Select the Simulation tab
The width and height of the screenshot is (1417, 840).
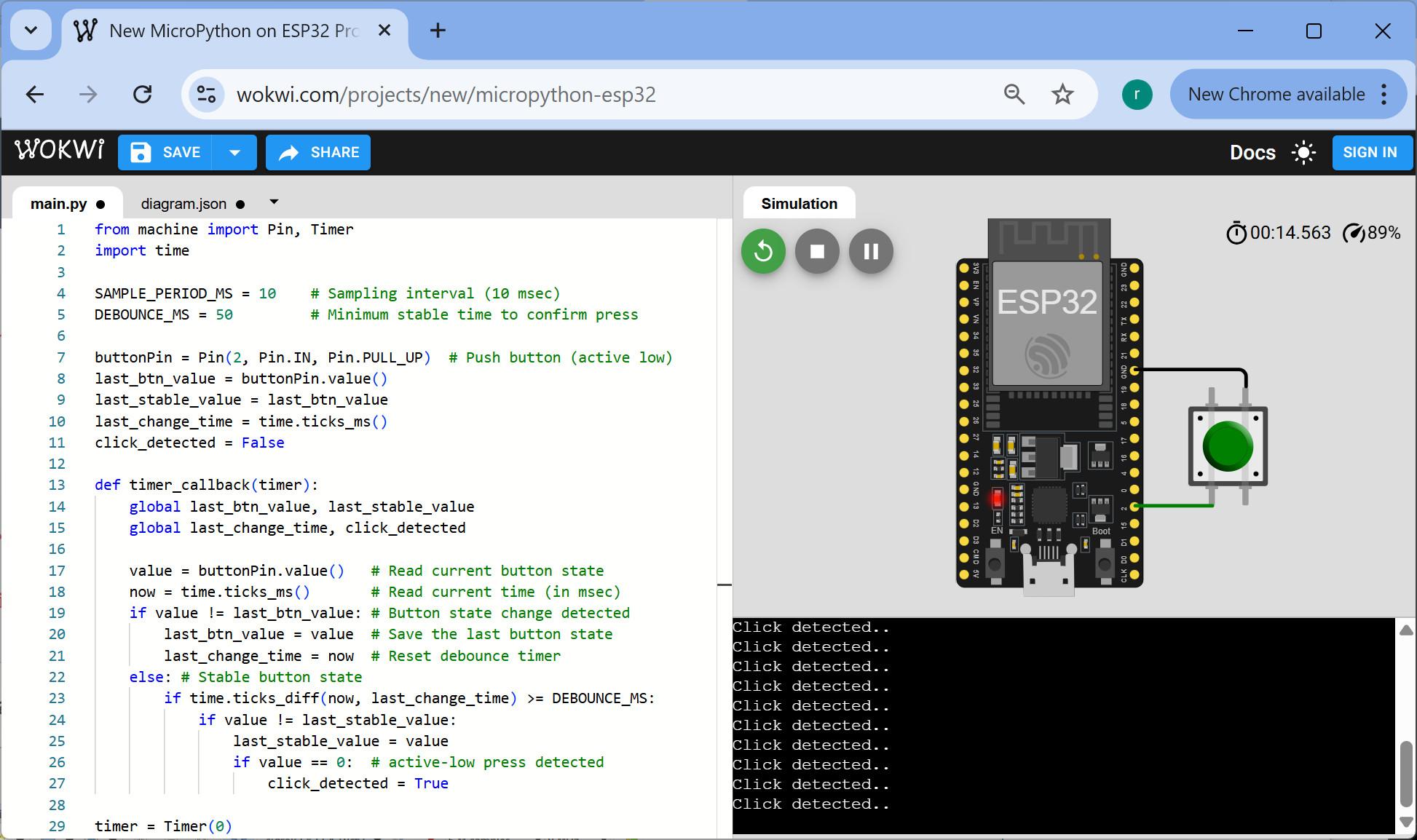(x=799, y=204)
